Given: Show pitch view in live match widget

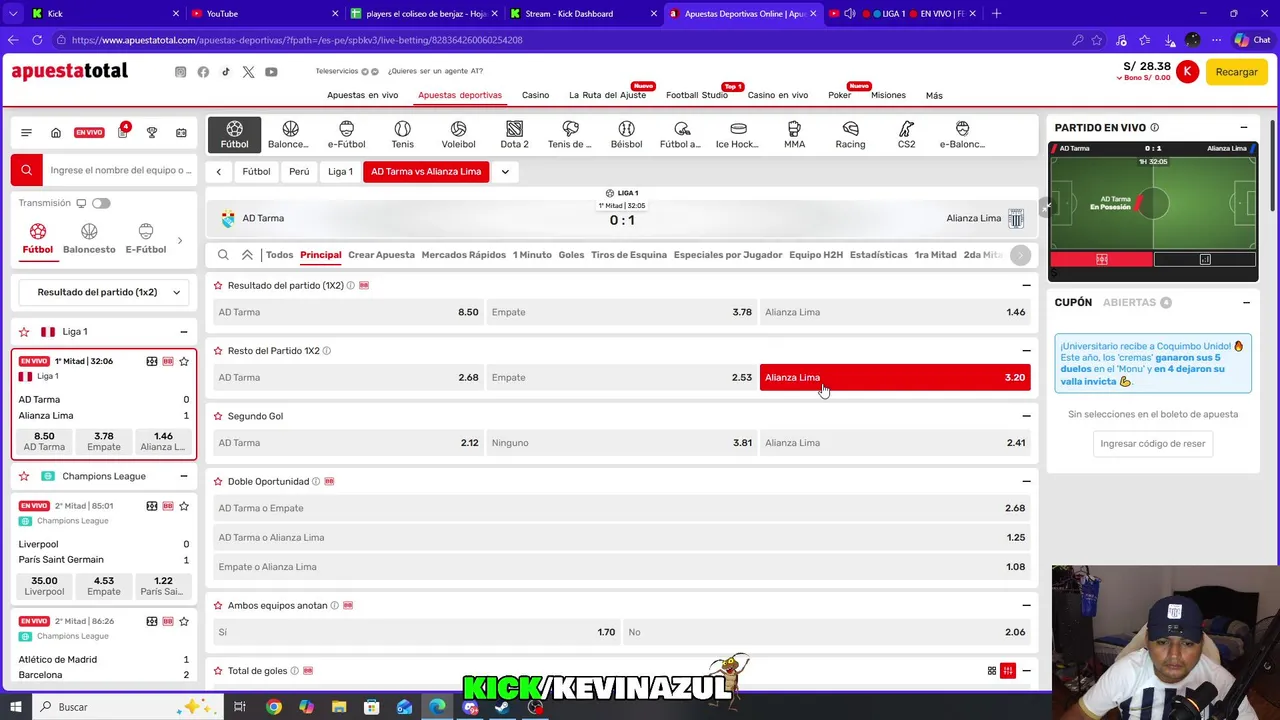Looking at the screenshot, I should point(1101,259).
